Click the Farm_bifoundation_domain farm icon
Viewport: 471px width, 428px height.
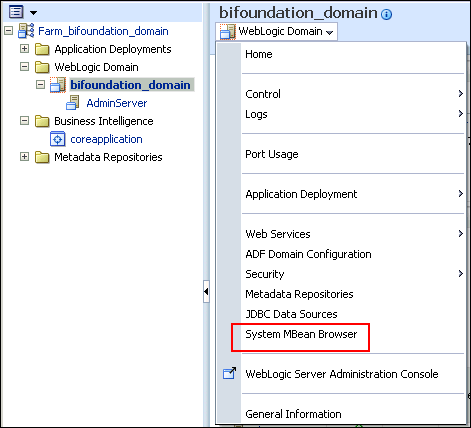[26, 31]
